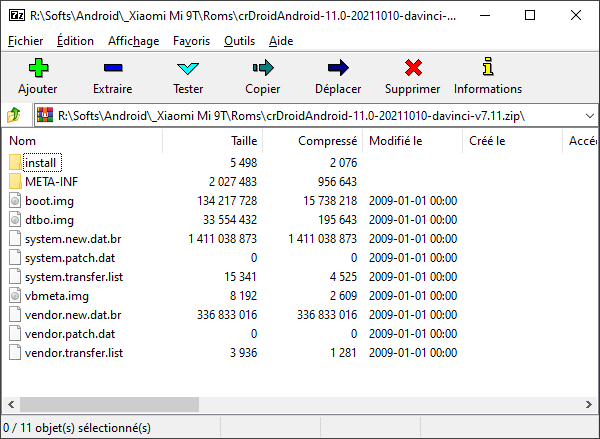Screen dimensions: 600x439
Task: Open the Affichage menu
Action: point(134,41)
